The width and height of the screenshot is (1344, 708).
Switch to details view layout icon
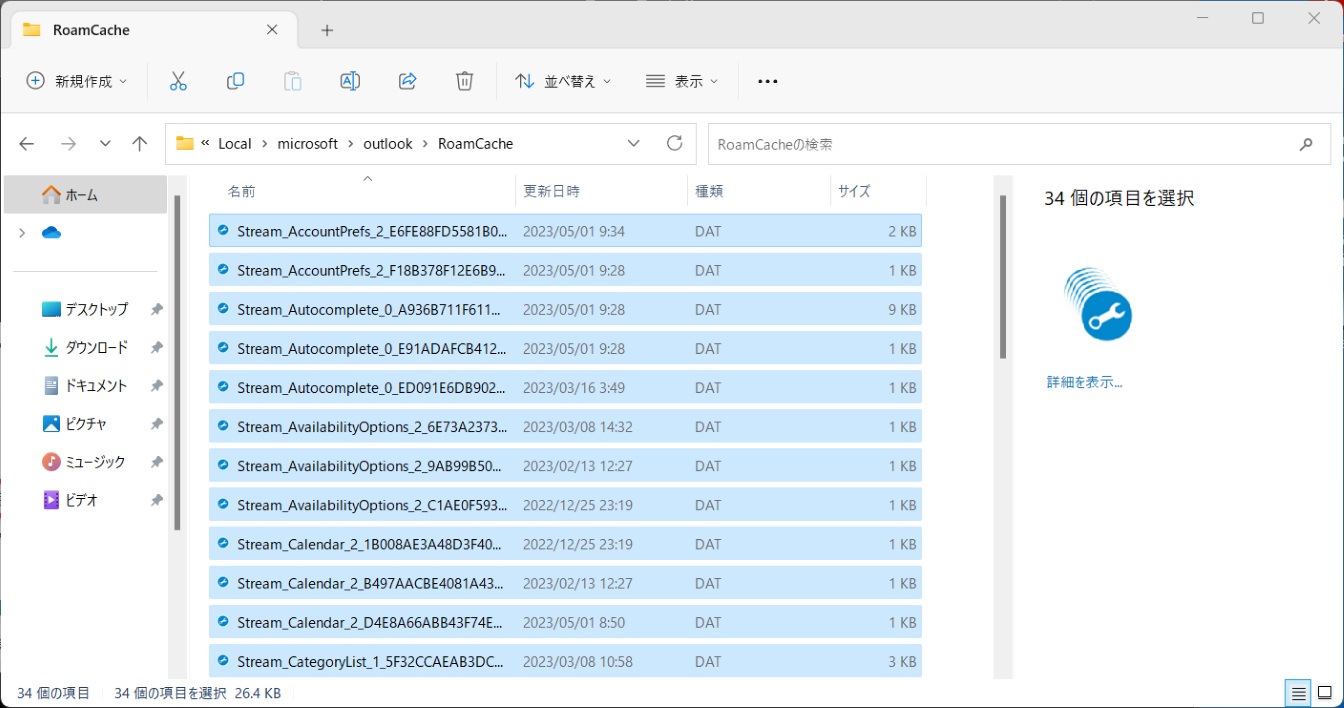pos(1298,692)
